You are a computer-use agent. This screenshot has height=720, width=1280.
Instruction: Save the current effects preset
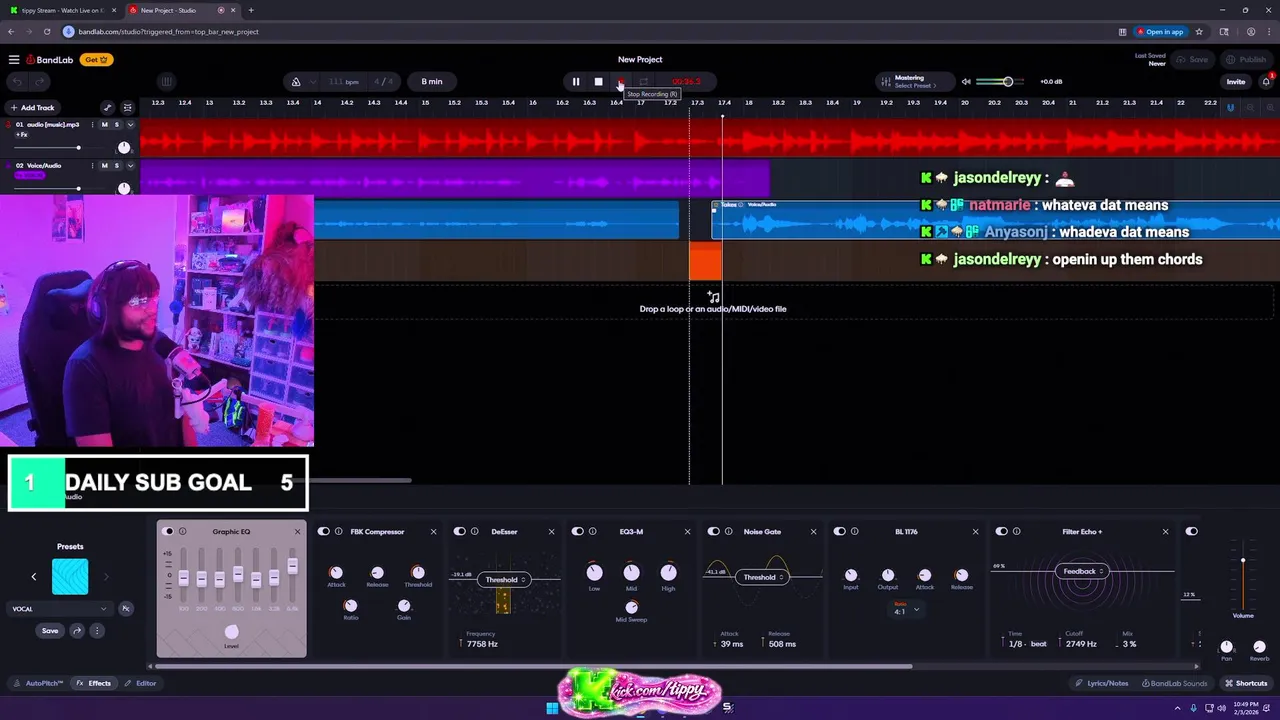click(x=50, y=631)
